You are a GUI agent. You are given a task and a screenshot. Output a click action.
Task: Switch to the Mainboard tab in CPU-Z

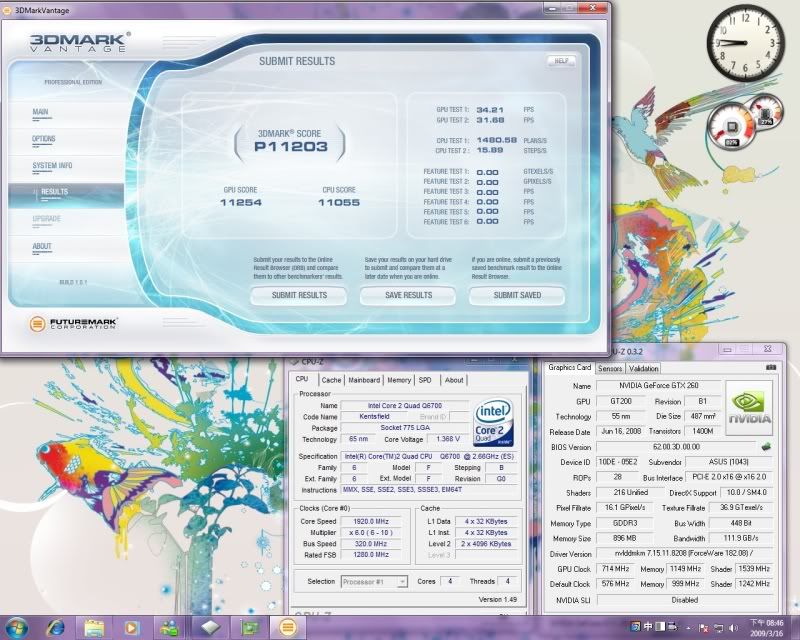tap(364, 380)
